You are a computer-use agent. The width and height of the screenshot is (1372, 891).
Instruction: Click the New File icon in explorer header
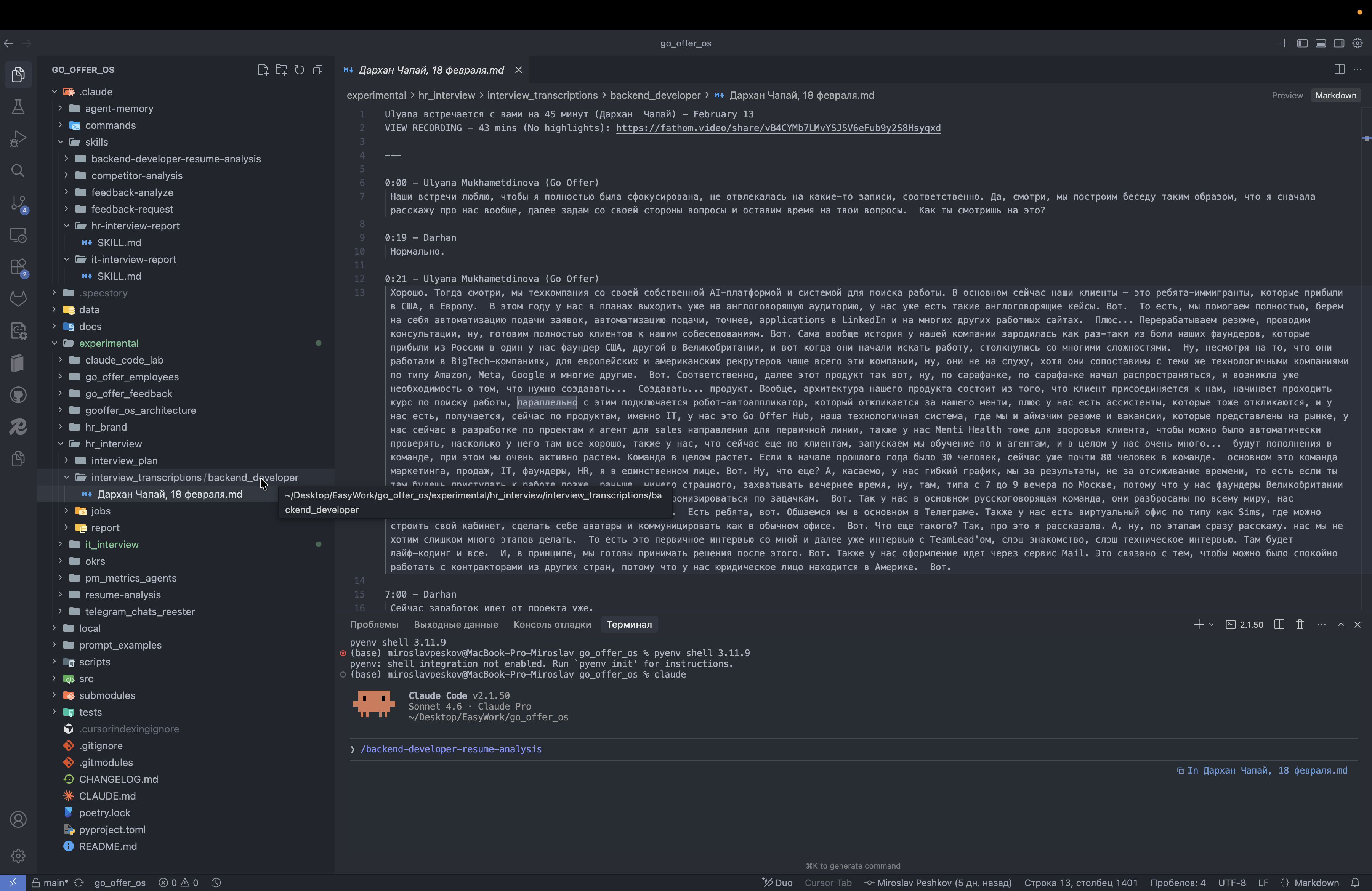(263, 70)
